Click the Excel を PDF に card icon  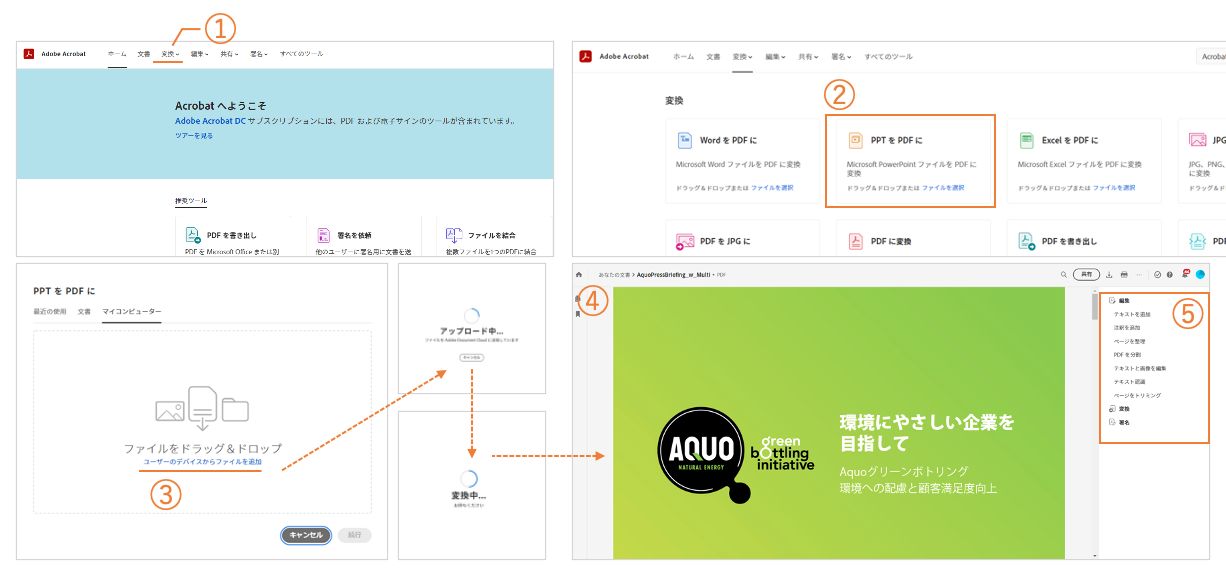coord(1026,140)
